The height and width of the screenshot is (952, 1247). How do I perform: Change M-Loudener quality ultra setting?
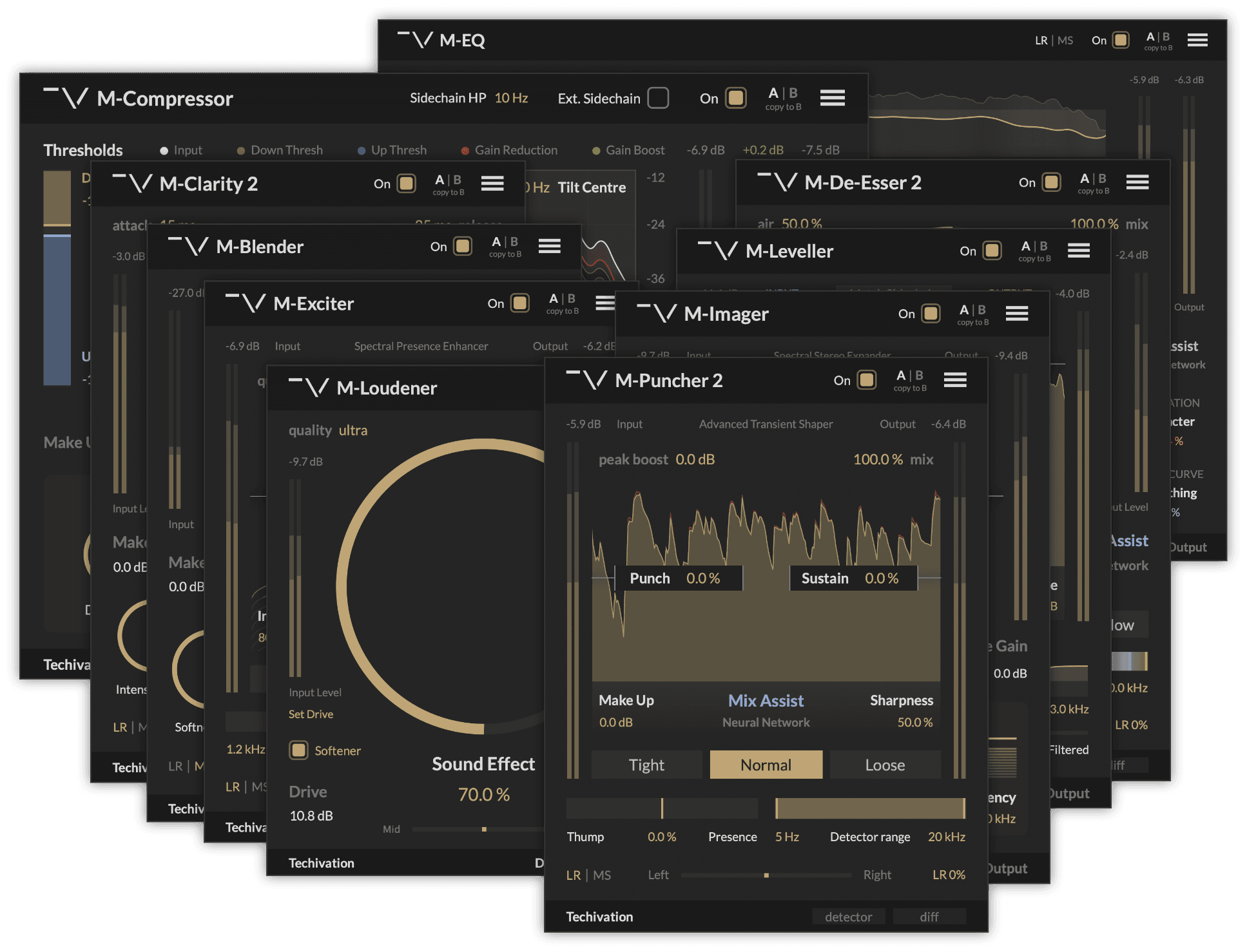pyautogui.click(x=353, y=430)
